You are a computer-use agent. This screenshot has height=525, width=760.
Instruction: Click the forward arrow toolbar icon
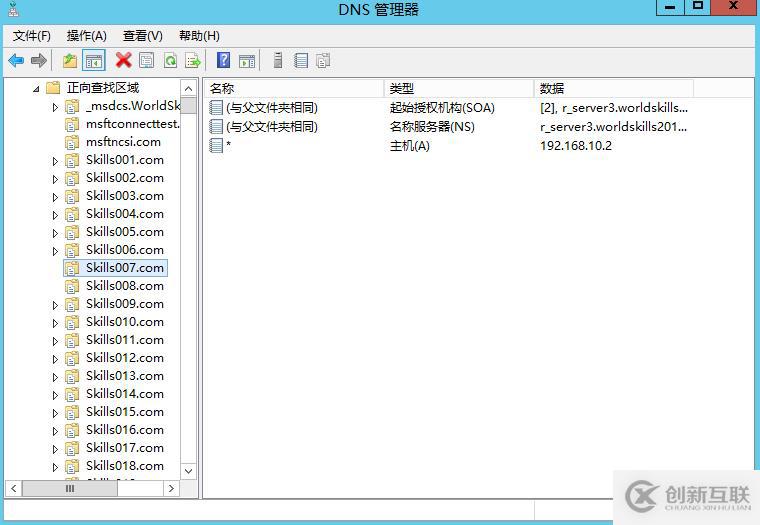tap(39, 61)
